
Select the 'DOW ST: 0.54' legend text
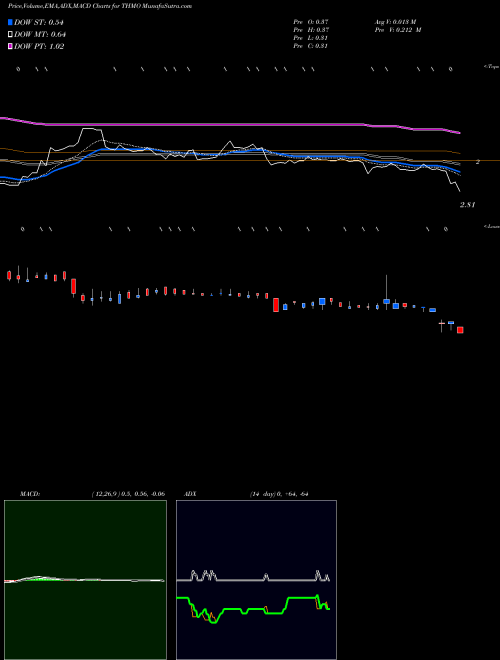[x=38, y=22]
